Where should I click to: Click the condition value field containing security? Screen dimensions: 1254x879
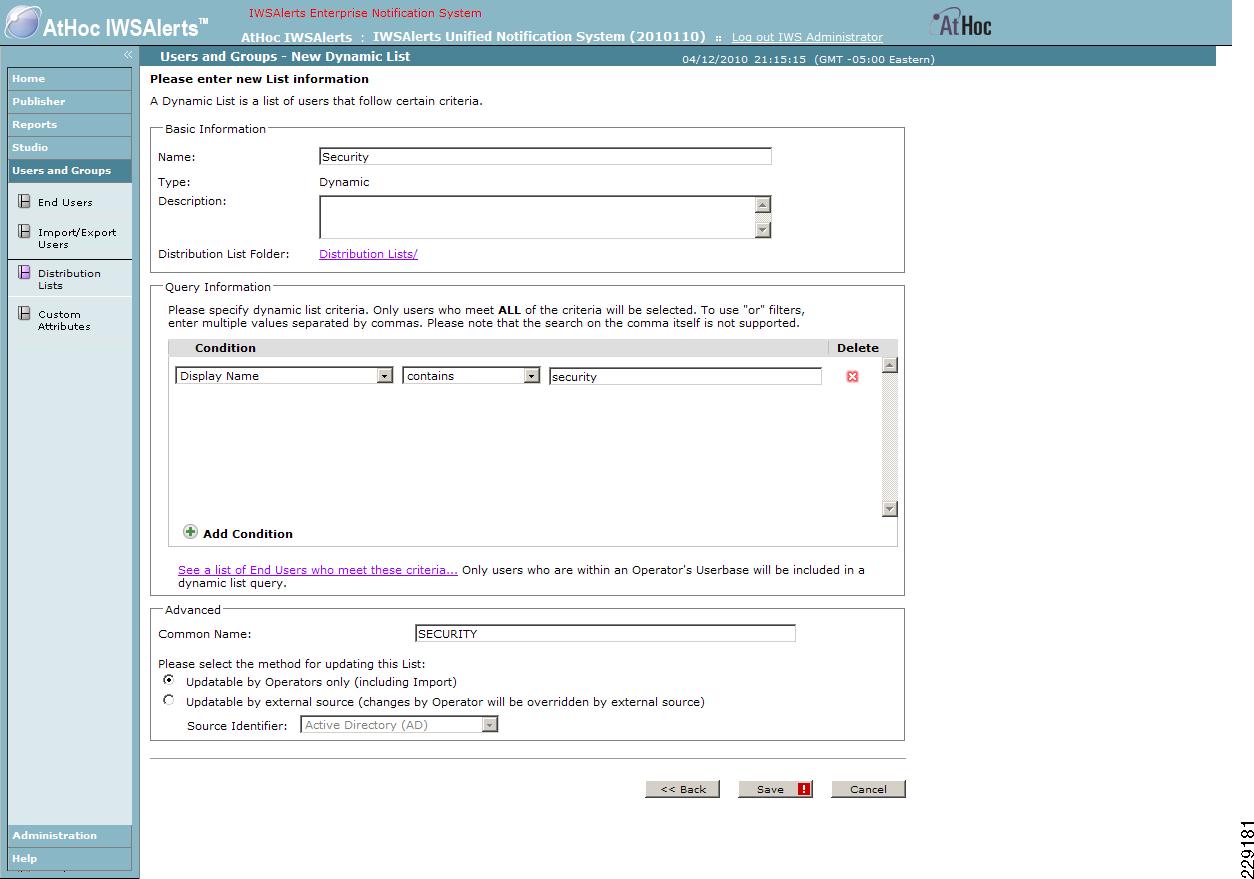(x=685, y=377)
